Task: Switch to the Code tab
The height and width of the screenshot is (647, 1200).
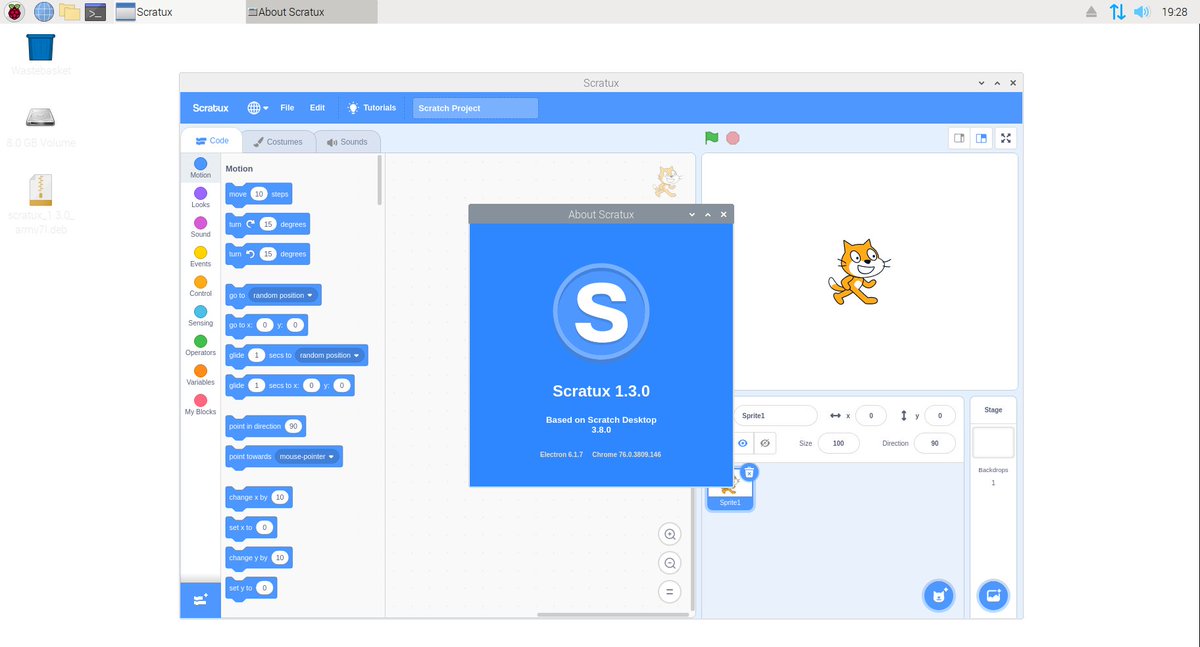Action: click(212, 142)
